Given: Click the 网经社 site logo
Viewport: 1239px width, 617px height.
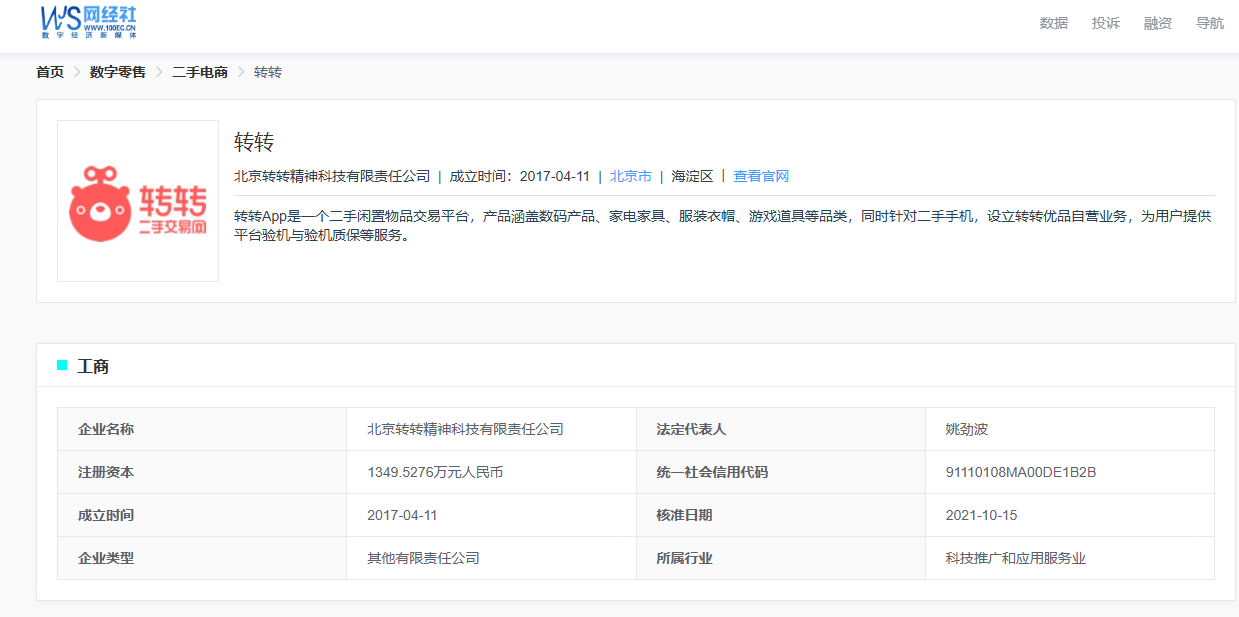Looking at the screenshot, I should (x=89, y=21).
